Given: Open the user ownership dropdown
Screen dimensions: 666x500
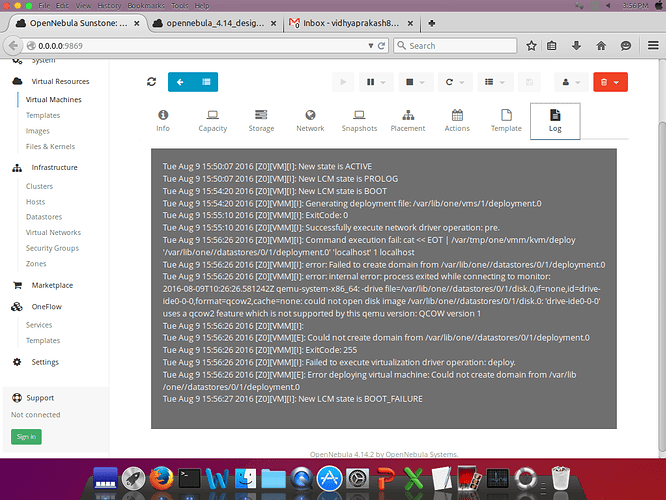Looking at the screenshot, I should pos(571,82).
